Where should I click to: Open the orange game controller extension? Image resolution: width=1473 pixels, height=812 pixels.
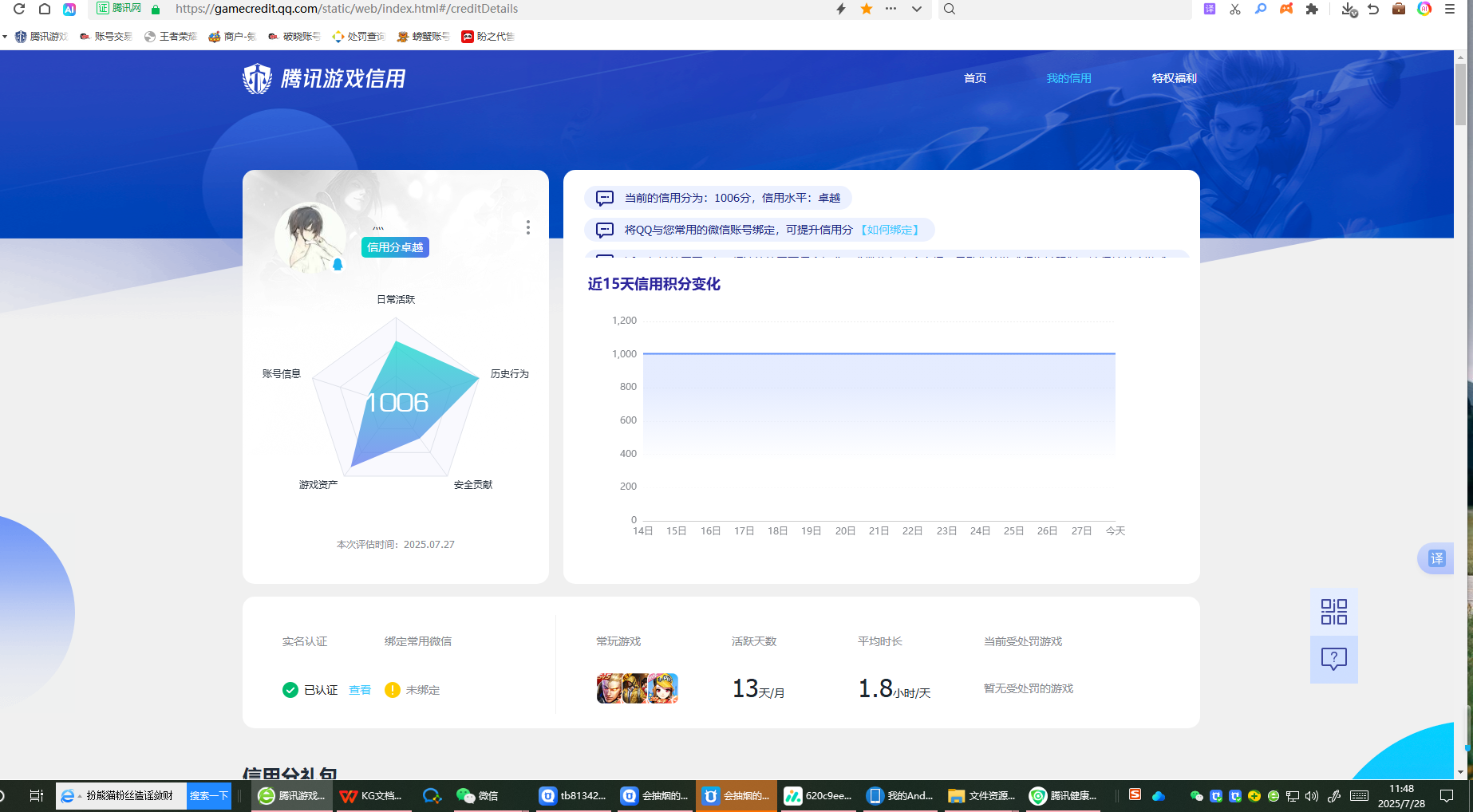(x=1286, y=9)
